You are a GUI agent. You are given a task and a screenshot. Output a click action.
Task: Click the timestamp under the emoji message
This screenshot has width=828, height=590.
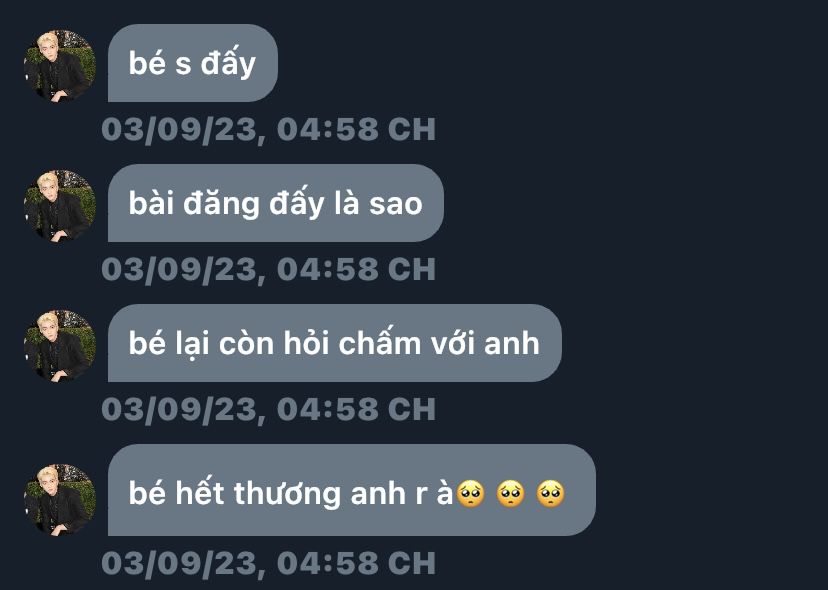tap(268, 563)
